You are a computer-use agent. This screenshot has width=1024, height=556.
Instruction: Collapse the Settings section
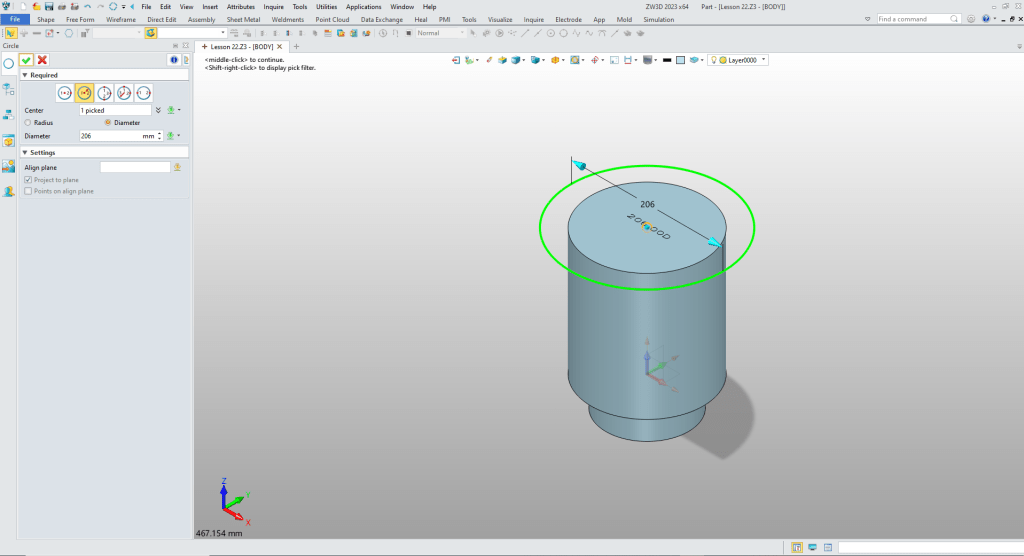click(x=24, y=152)
